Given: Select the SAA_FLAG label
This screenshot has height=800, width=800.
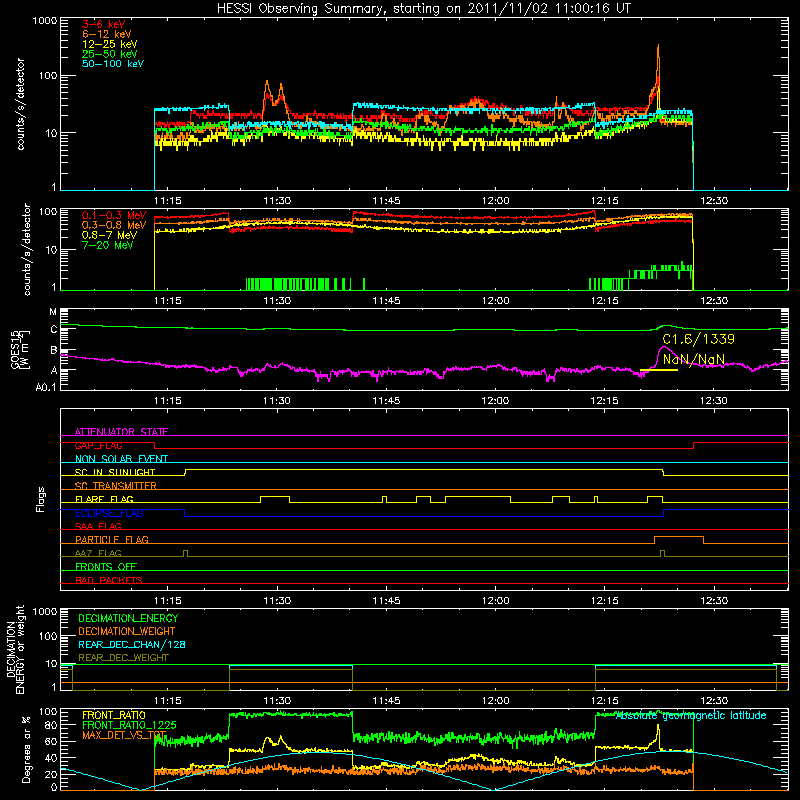Looking at the screenshot, I should tap(98, 526).
